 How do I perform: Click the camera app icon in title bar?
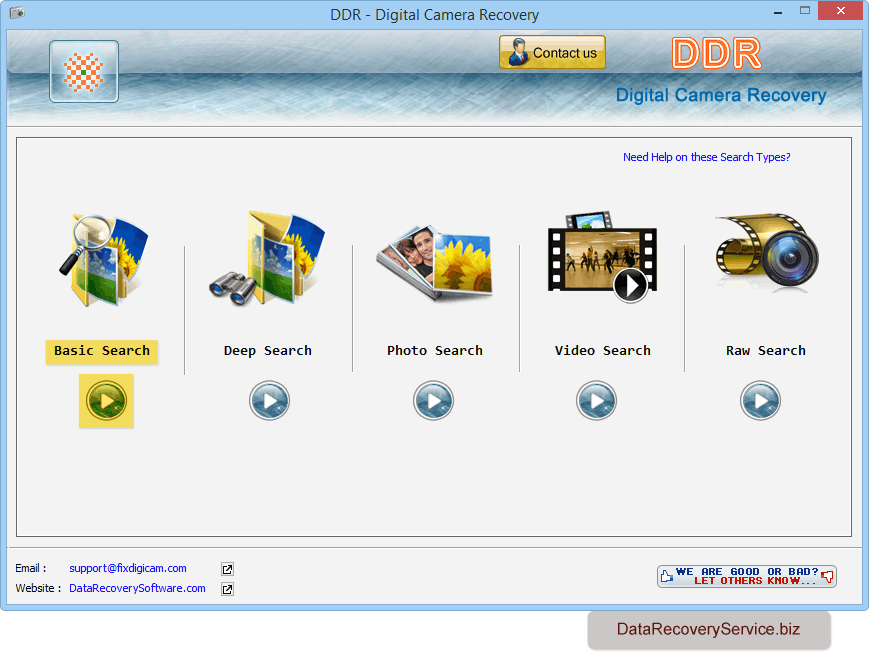tap(17, 12)
